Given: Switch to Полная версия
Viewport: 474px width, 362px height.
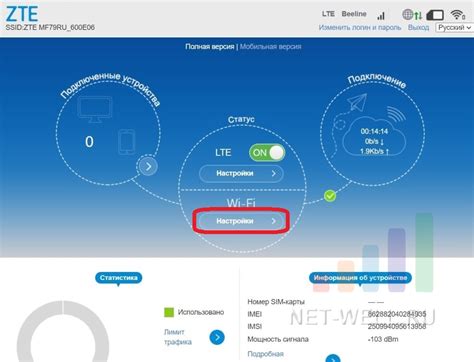Looking at the screenshot, I should [210, 47].
